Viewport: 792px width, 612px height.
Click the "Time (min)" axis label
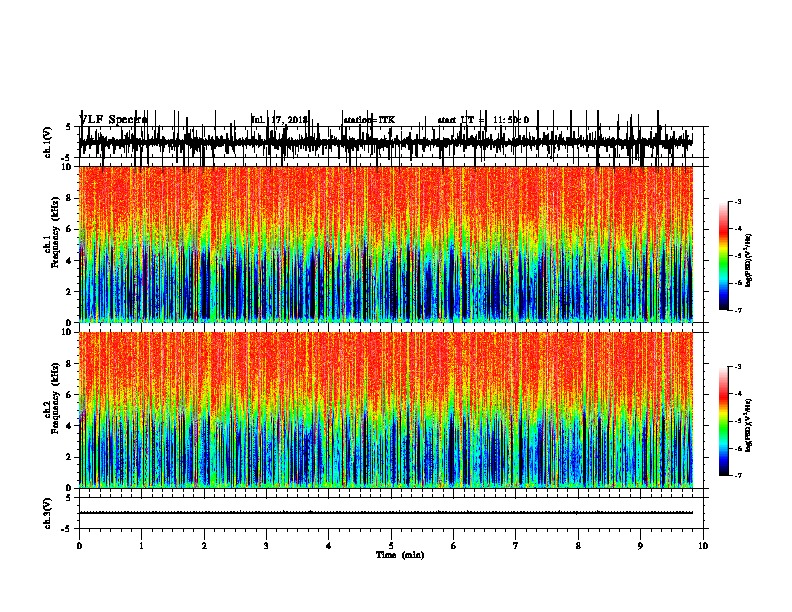[400, 555]
